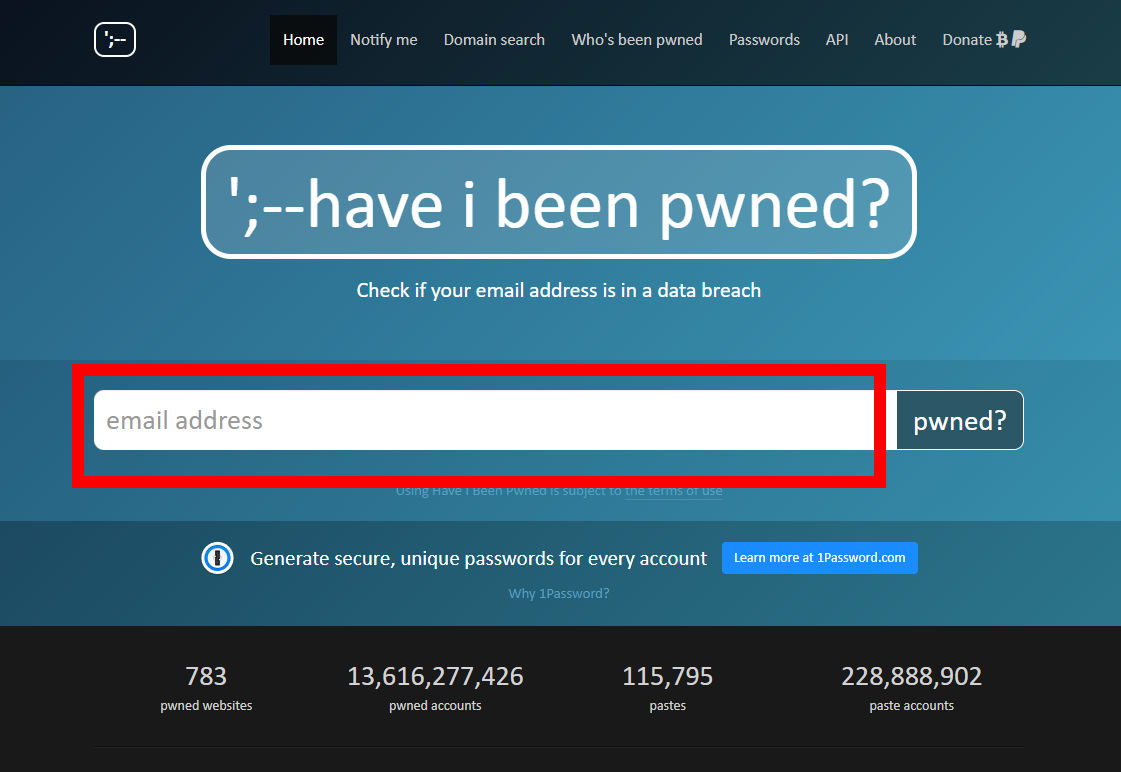Go to Domain search
The height and width of the screenshot is (772, 1121).
pos(494,40)
